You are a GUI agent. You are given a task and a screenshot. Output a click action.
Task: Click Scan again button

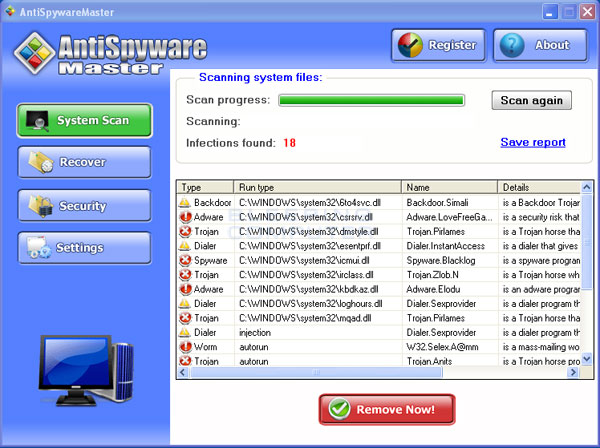[532, 100]
